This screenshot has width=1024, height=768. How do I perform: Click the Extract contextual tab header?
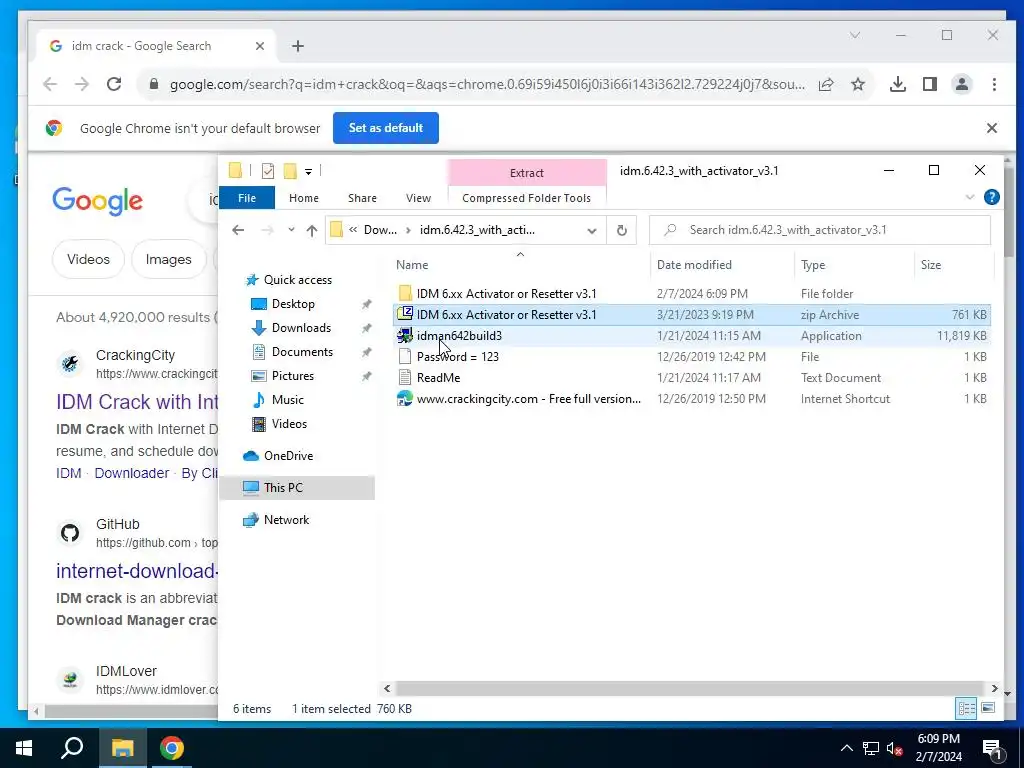coord(527,172)
